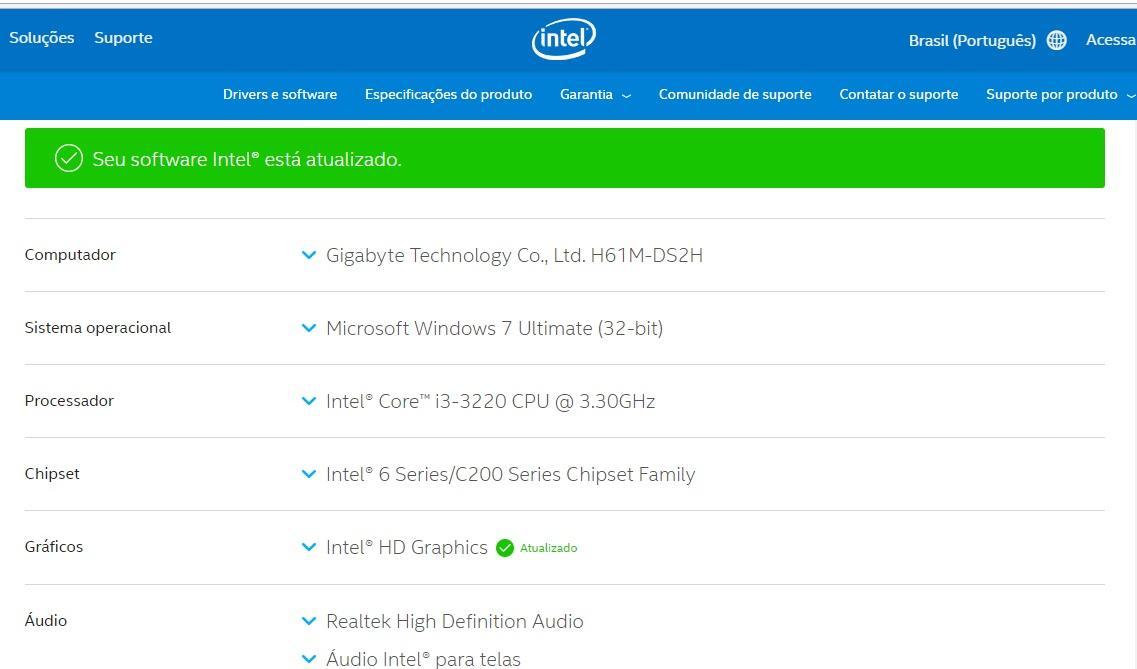Click the checkmark icon in the green banner
1137x669 pixels.
69,158
